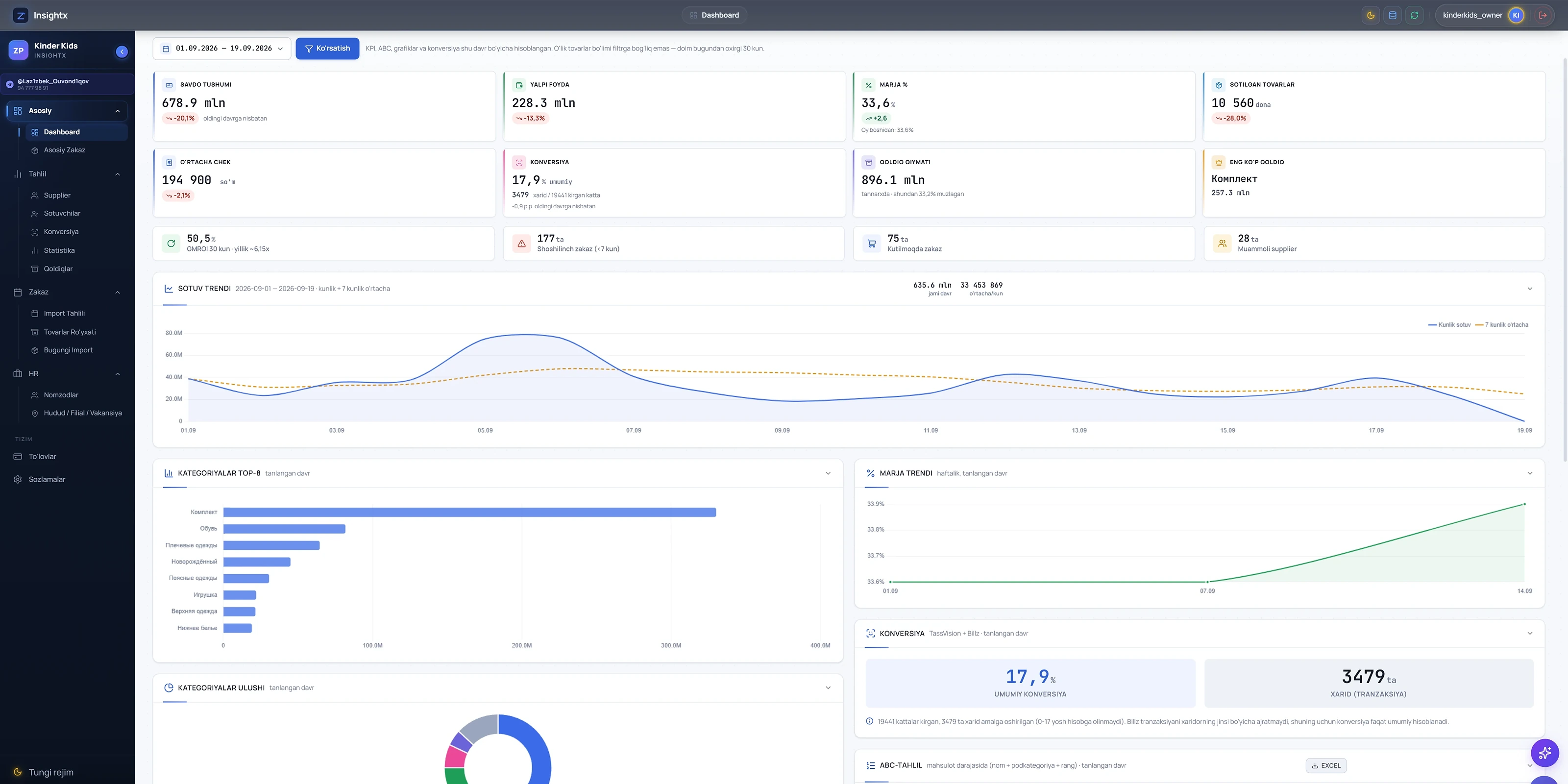
Task: Collapse the HR sidebar section
Action: [118, 374]
